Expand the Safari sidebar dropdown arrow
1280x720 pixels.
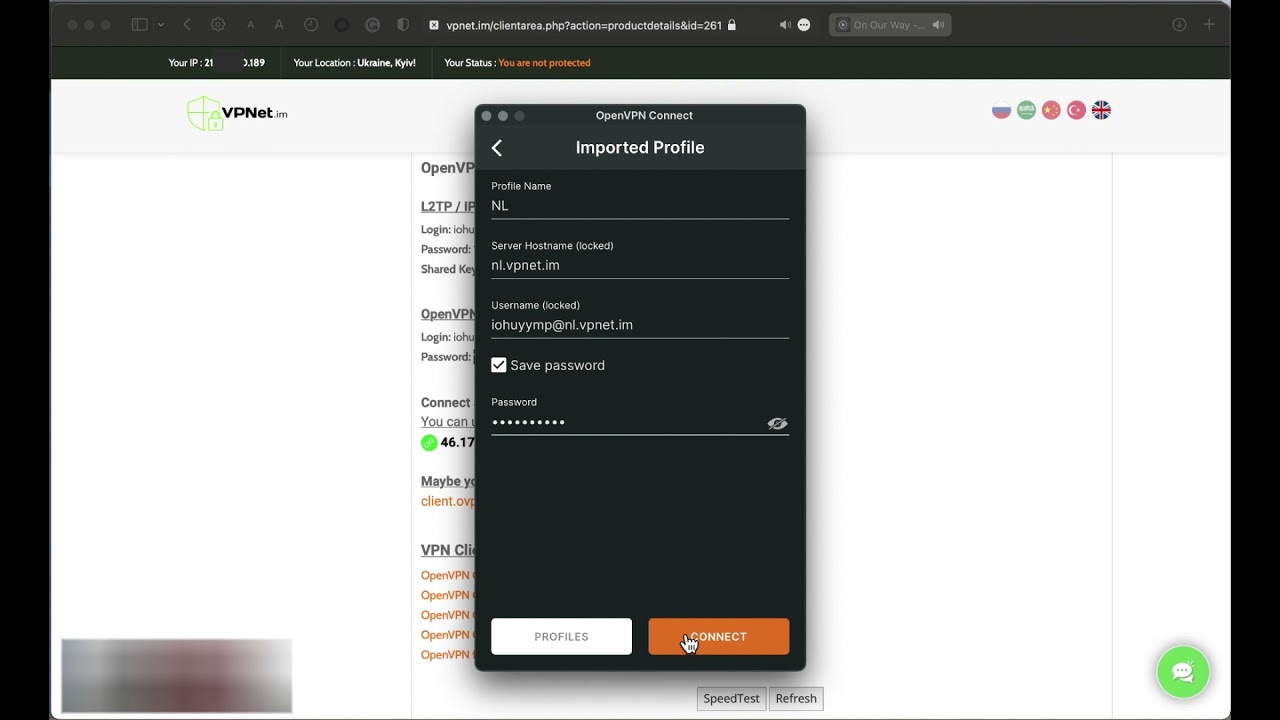point(161,25)
